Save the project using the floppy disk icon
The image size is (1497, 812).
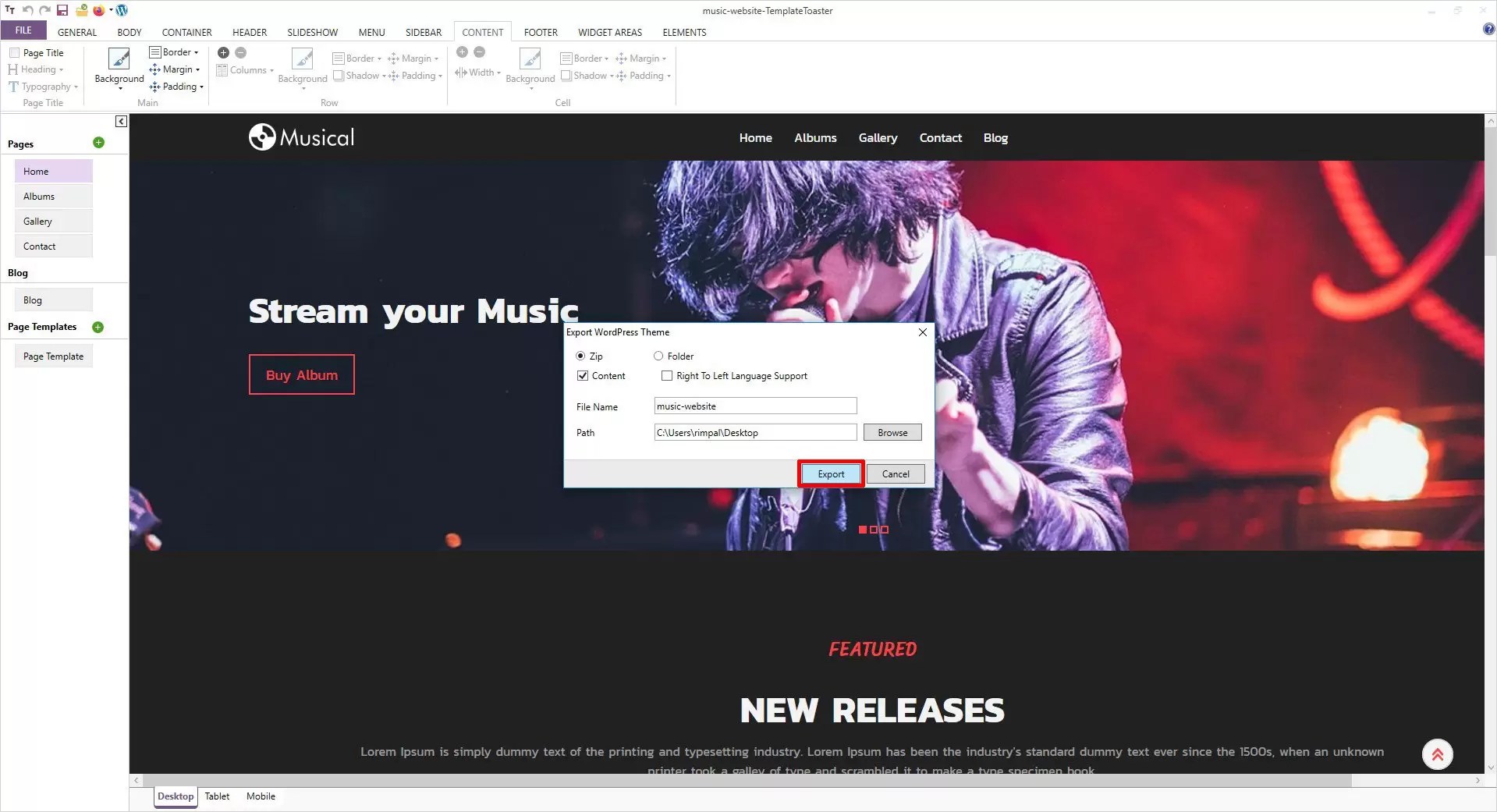click(62, 10)
